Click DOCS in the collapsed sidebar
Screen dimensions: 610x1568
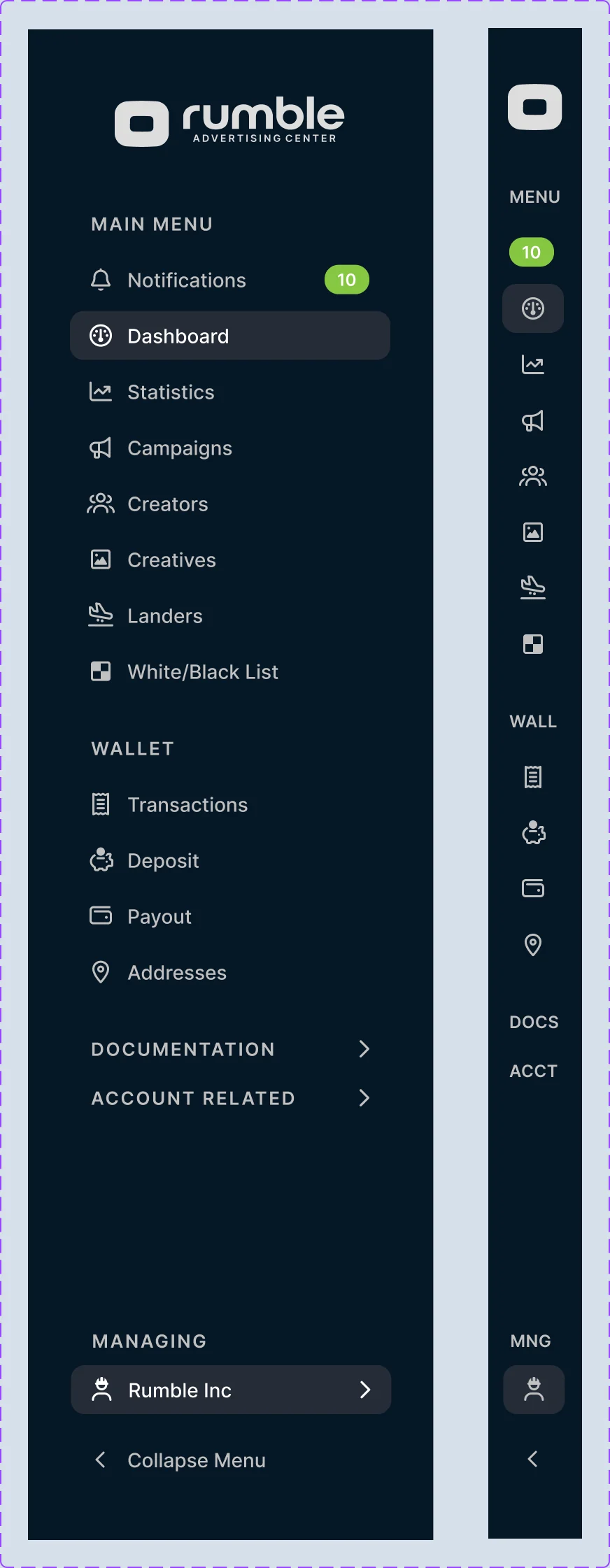(534, 1022)
